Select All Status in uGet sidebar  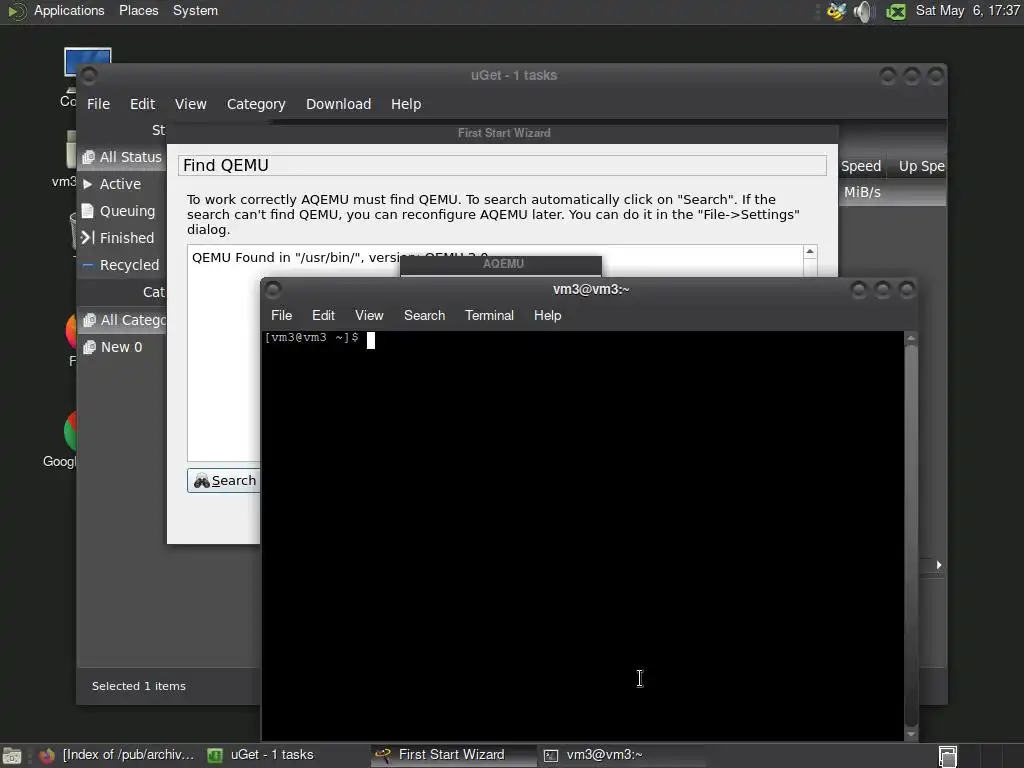(x=122, y=157)
